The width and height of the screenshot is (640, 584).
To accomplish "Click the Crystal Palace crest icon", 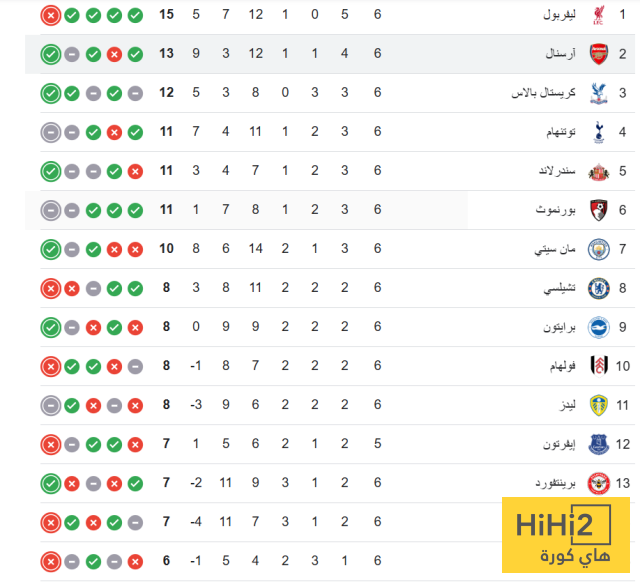I will (599, 93).
